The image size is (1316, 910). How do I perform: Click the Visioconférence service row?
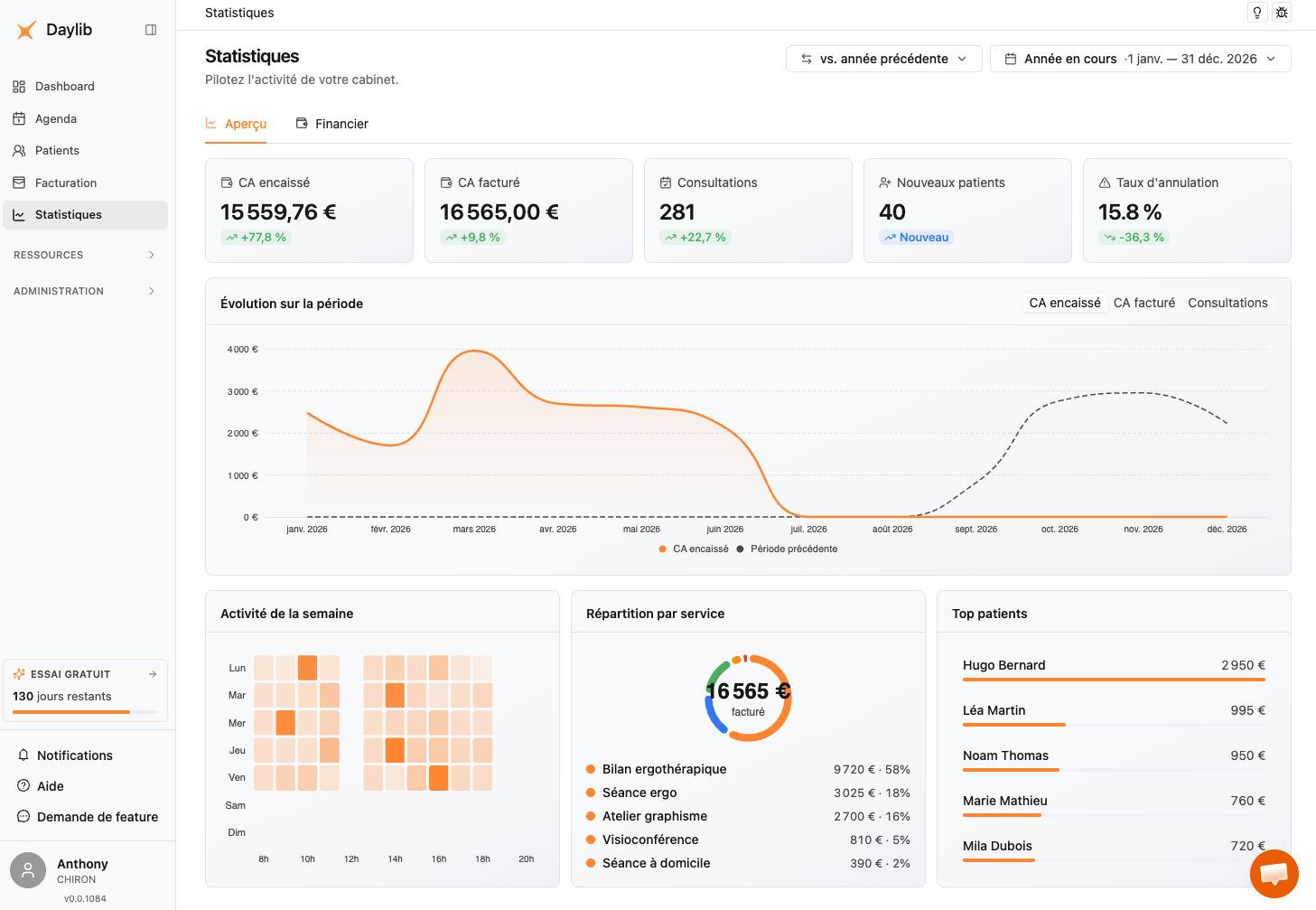pyautogui.click(x=748, y=840)
